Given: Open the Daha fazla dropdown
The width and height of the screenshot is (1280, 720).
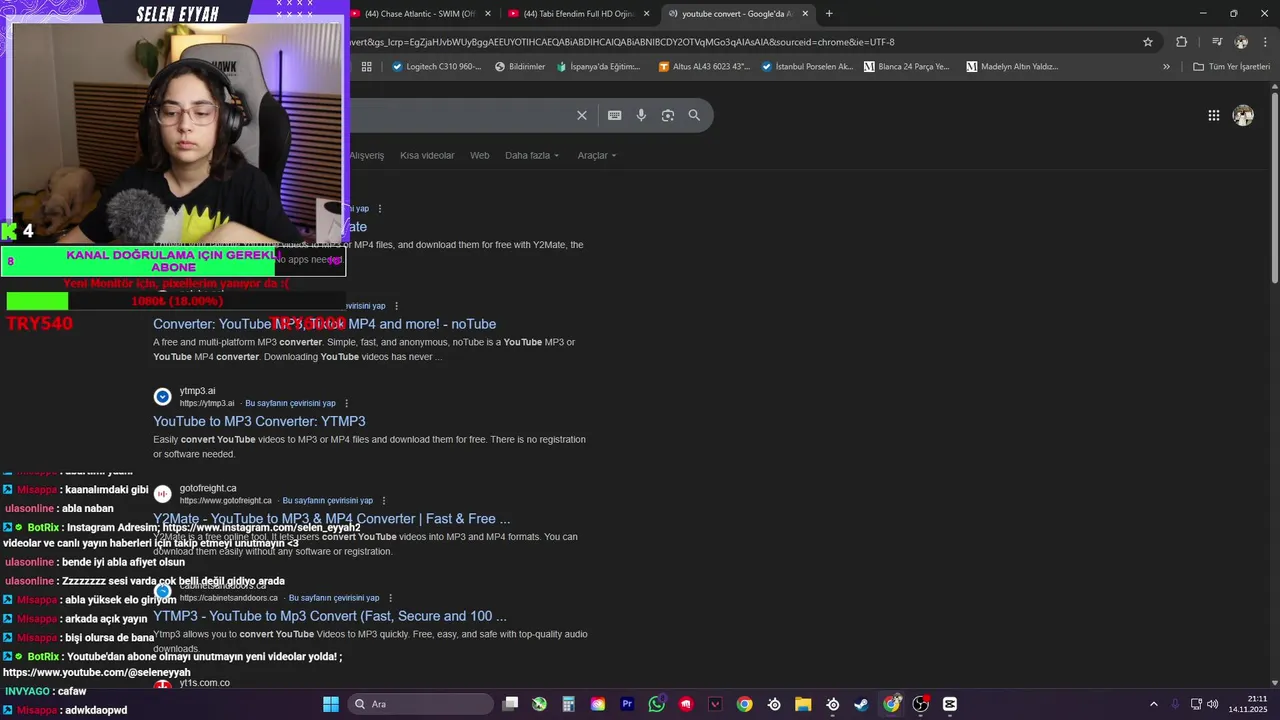Looking at the screenshot, I should 532,155.
